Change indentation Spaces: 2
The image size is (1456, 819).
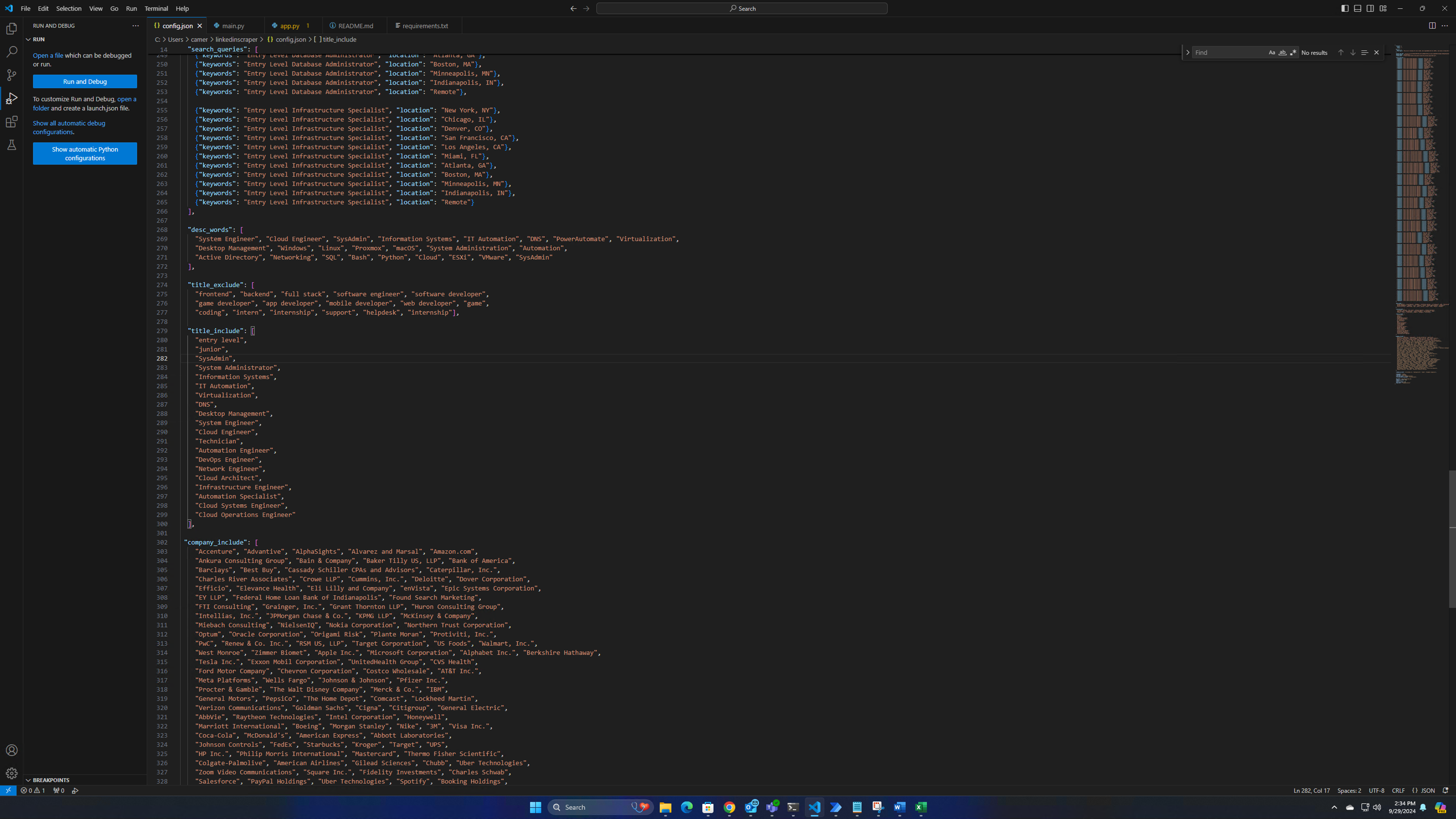[1349, 791]
